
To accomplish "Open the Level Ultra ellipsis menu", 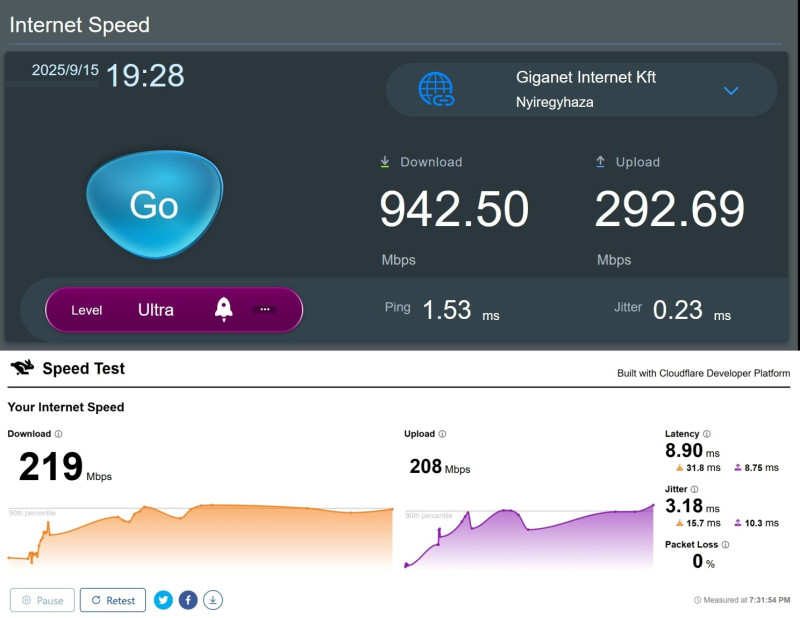I will (265, 309).
